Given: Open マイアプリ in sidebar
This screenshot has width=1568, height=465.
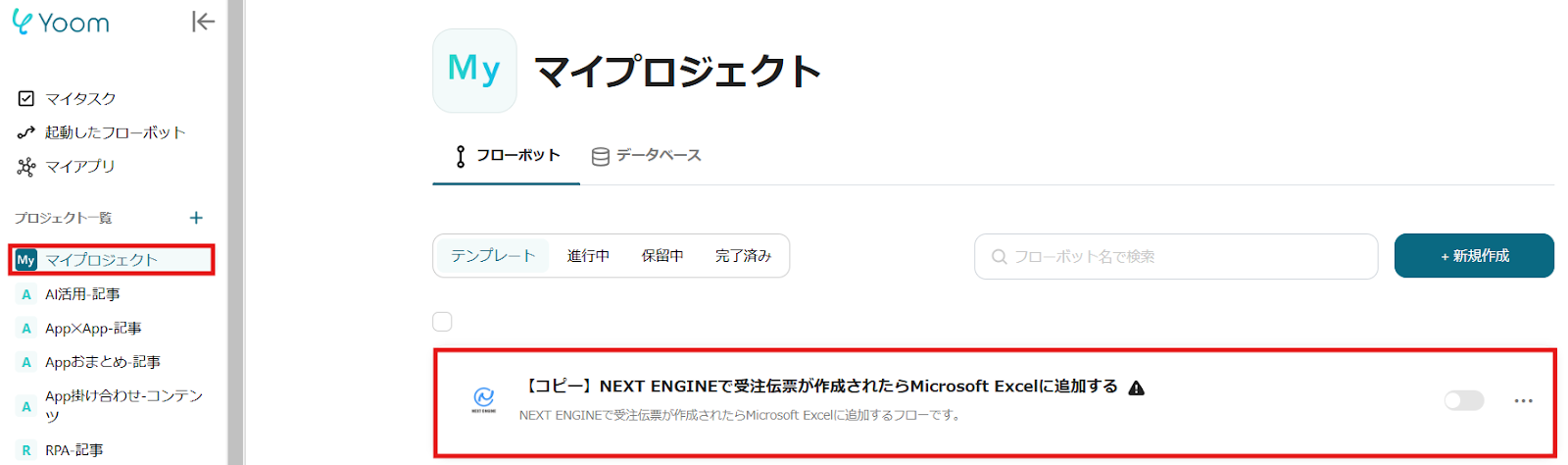Looking at the screenshot, I should (79, 166).
